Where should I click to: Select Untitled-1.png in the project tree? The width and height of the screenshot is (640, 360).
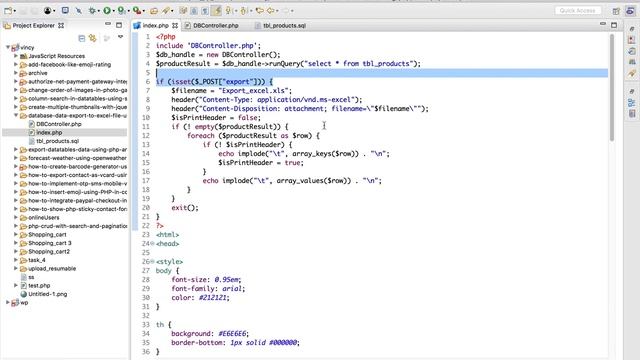[x=47, y=294]
